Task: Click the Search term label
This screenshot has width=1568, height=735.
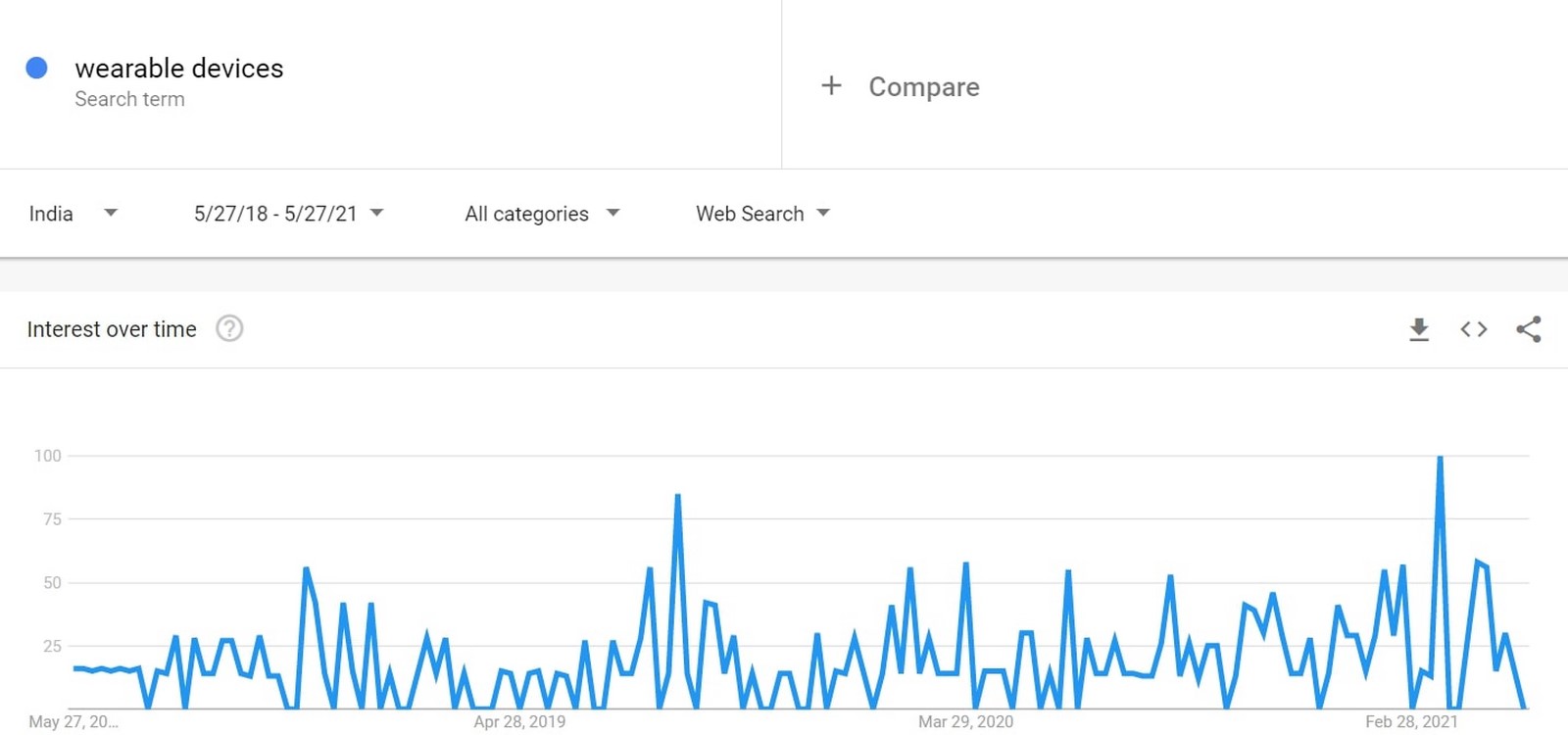Action: [x=129, y=99]
